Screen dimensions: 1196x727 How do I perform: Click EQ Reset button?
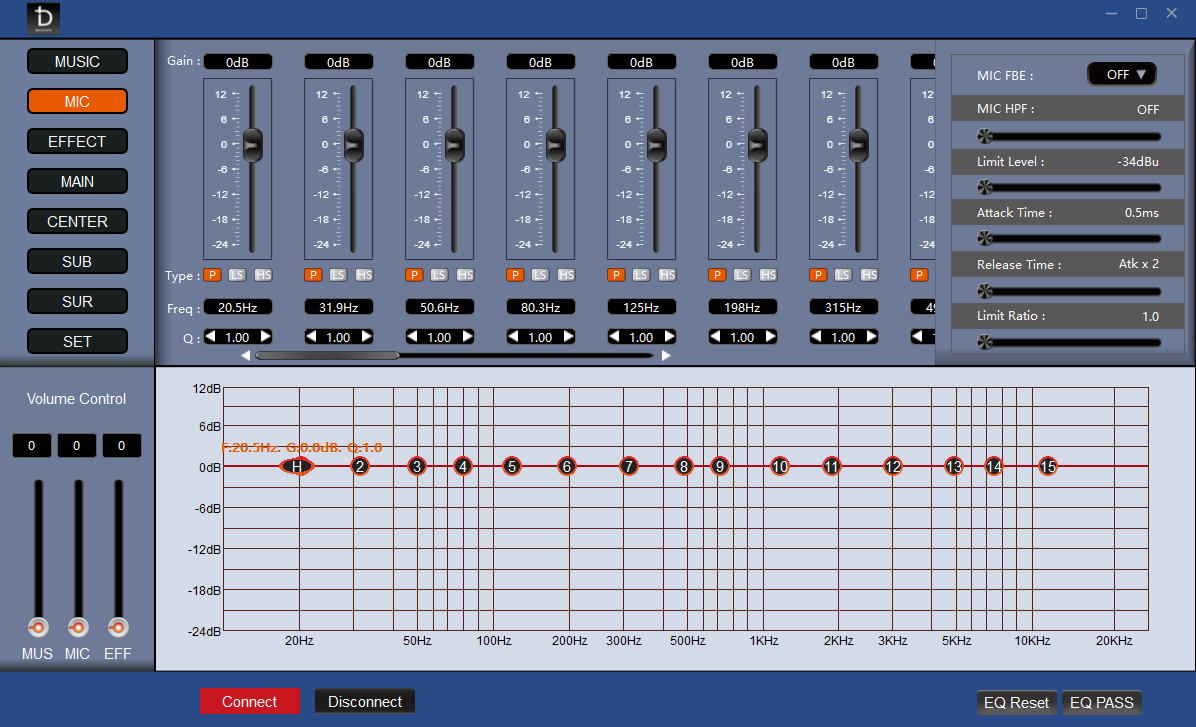pyautogui.click(x=1016, y=703)
